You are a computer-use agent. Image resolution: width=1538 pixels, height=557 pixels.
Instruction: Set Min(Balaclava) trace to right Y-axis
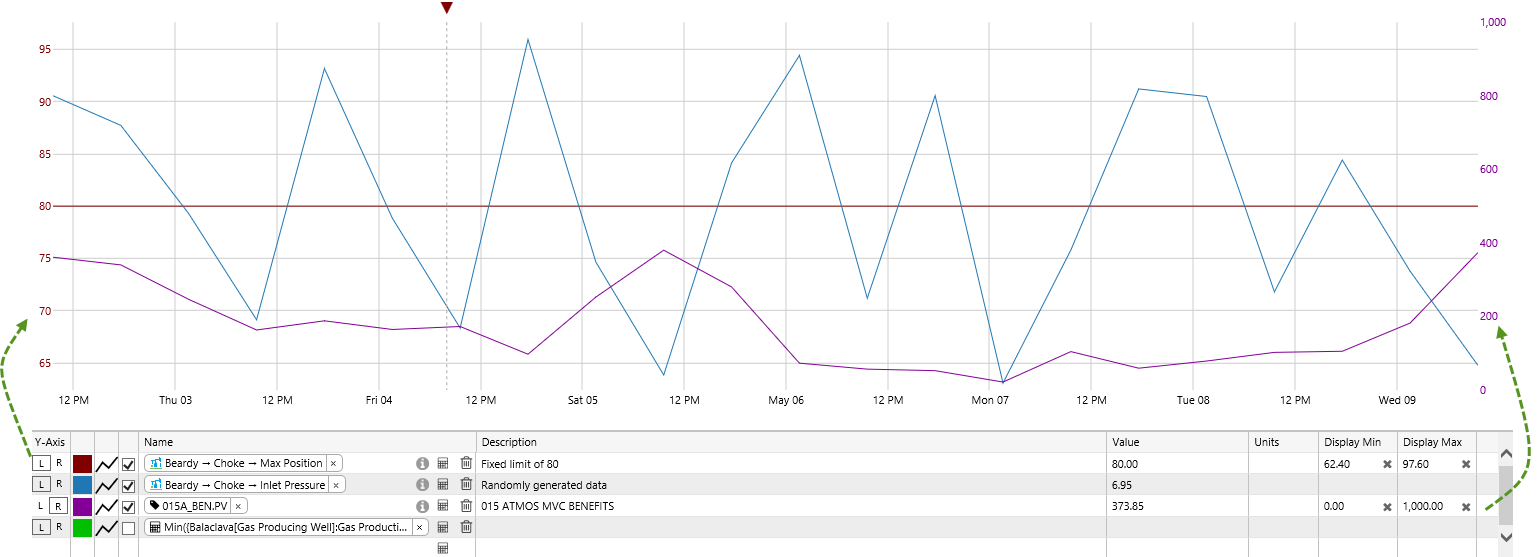(x=58, y=526)
